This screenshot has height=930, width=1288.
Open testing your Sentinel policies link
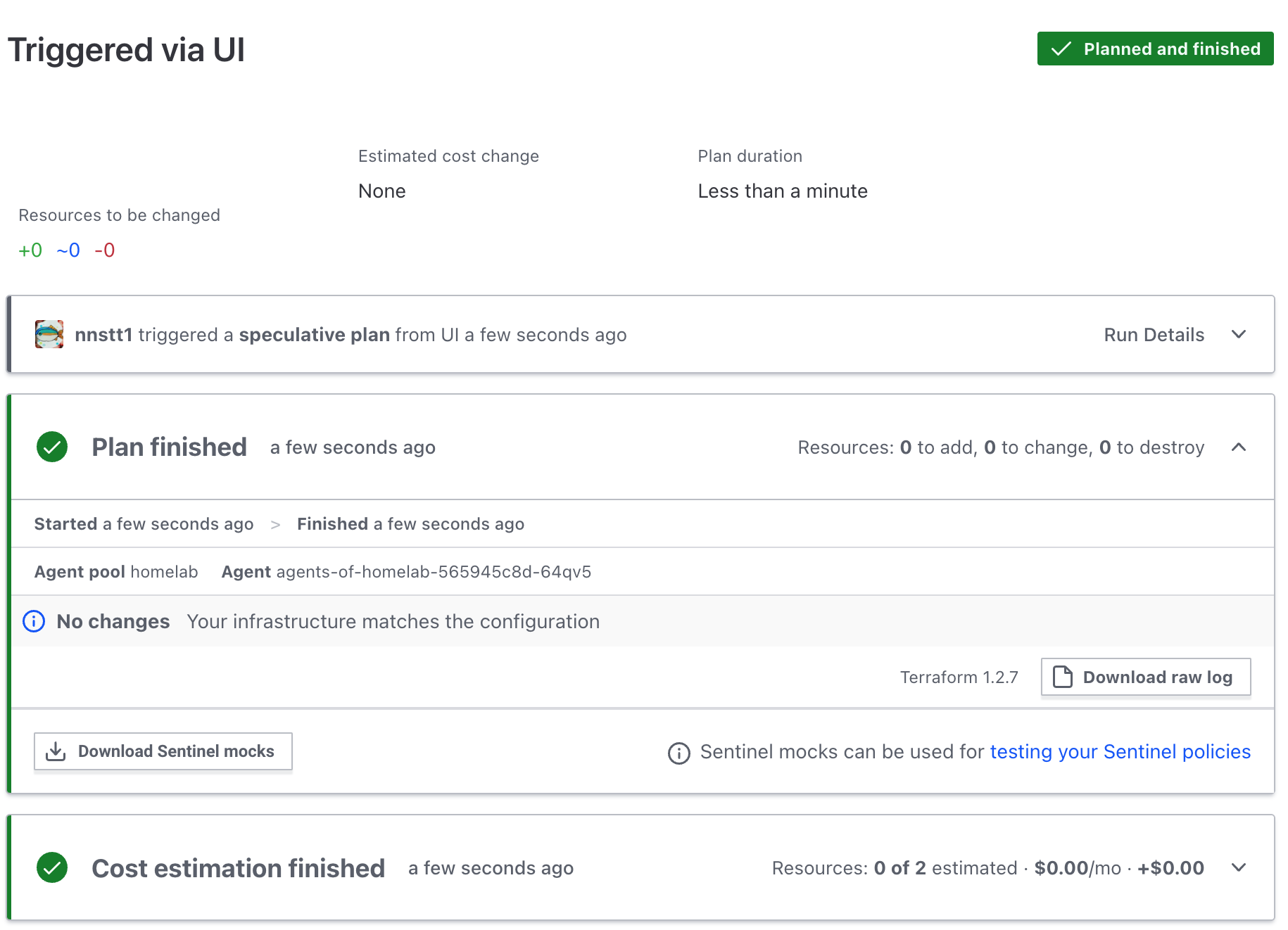tap(1120, 752)
